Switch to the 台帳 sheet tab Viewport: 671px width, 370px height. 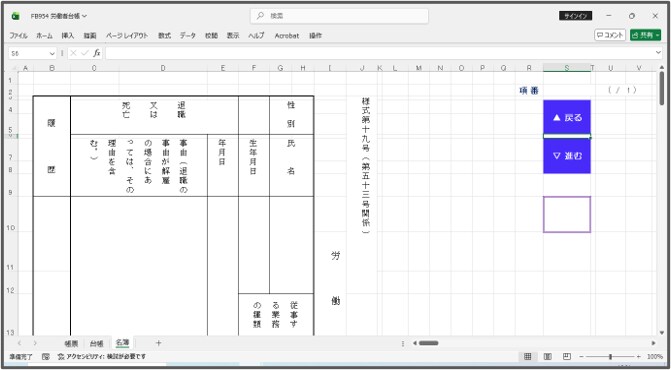(97, 343)
